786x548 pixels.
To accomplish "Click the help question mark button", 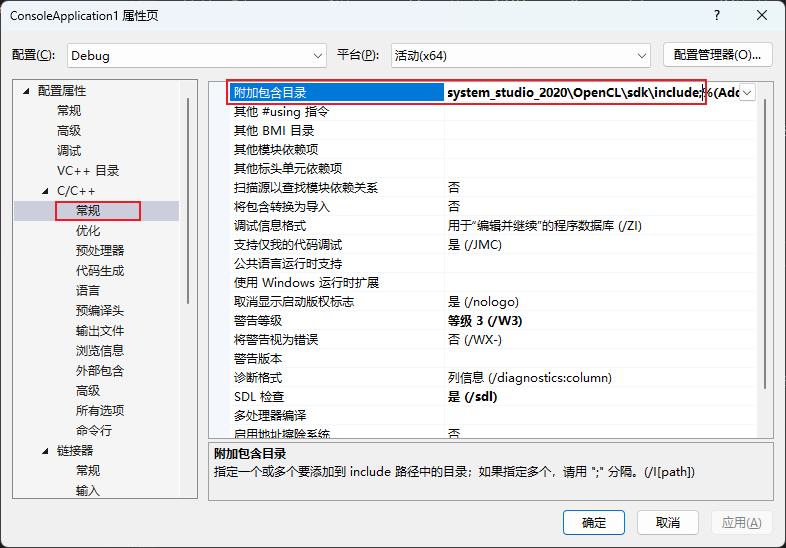I will pyautogui.click(x=716, y=15).
